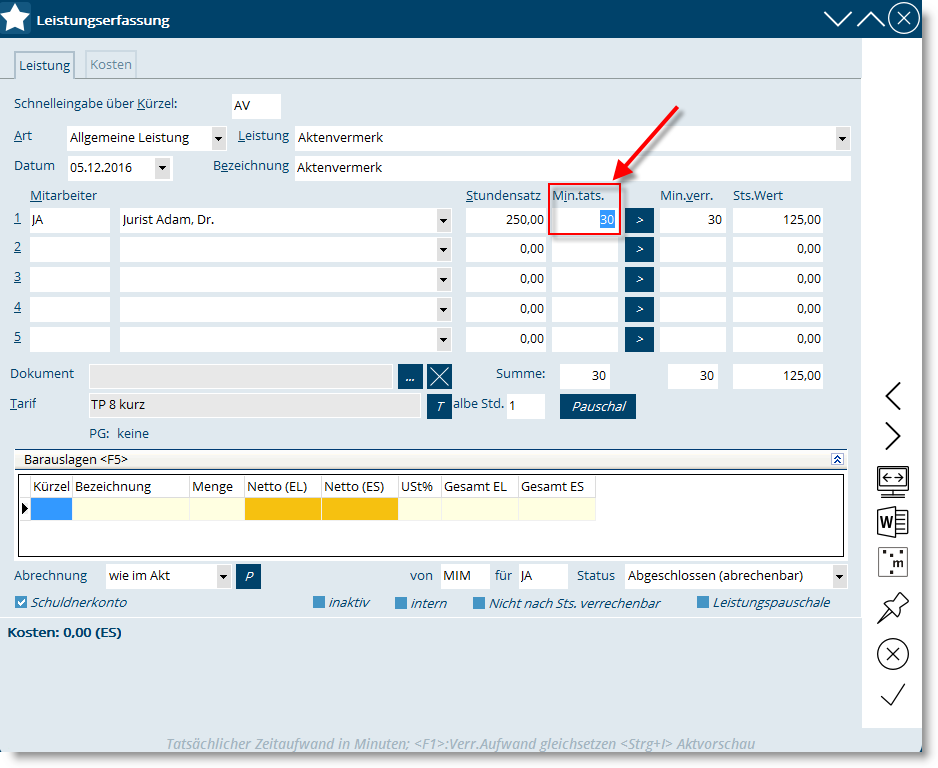Click the left arrow for the previous record
The image size is (938, 768).
[893, 396]
